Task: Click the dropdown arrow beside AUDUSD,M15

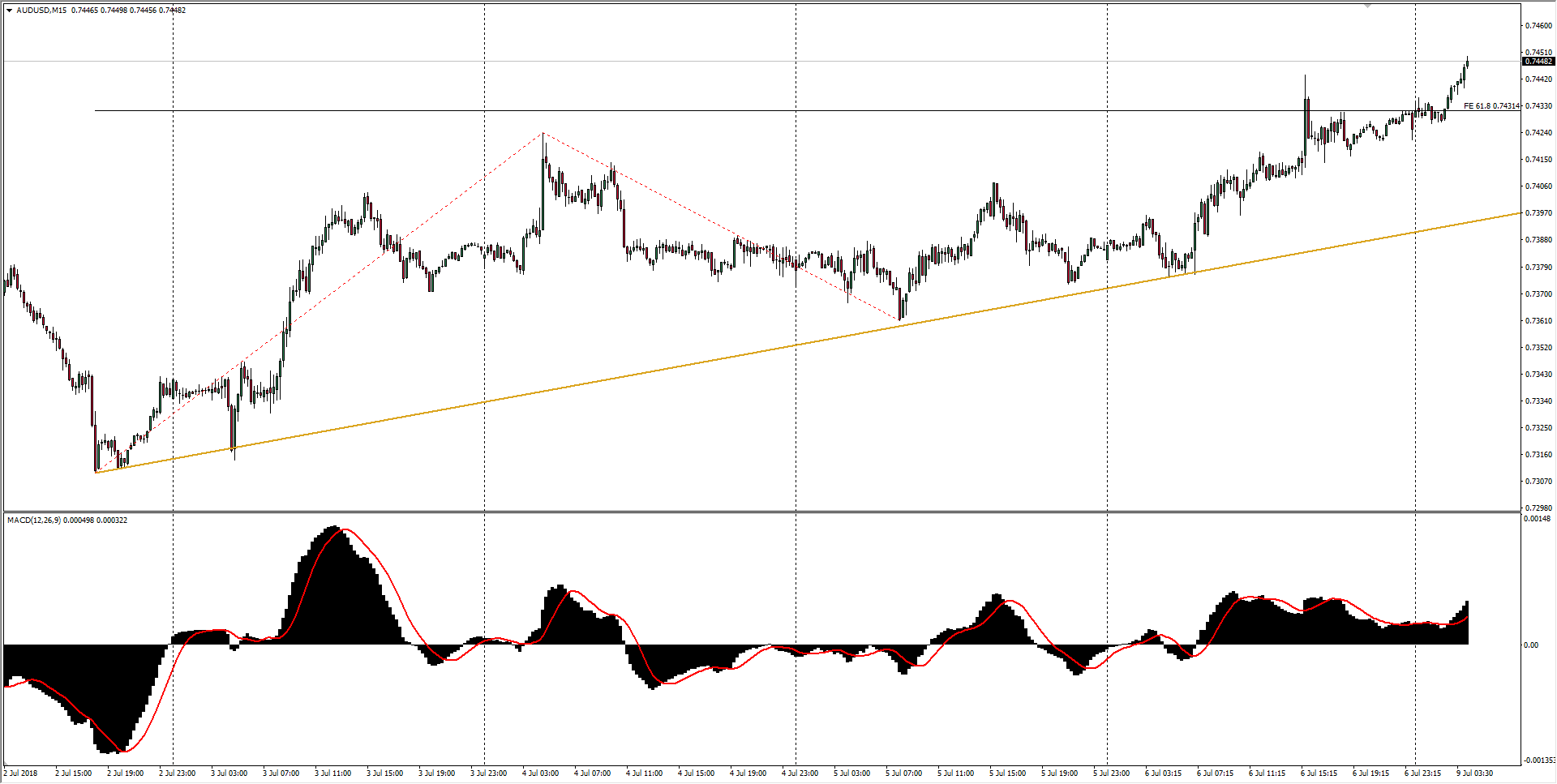Action: pos(9,11)
